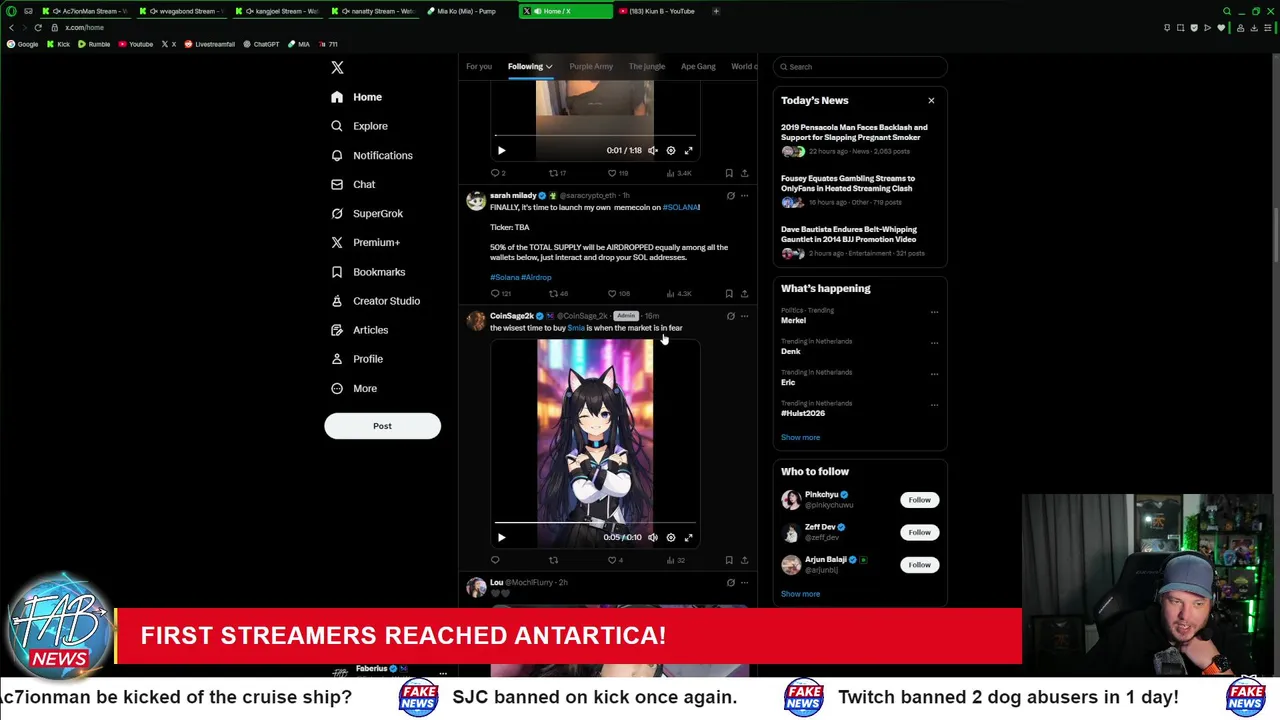Repost CoinSage2k's anime video post
Viewport: 1280px width, 720px height.
click(553, 560)
